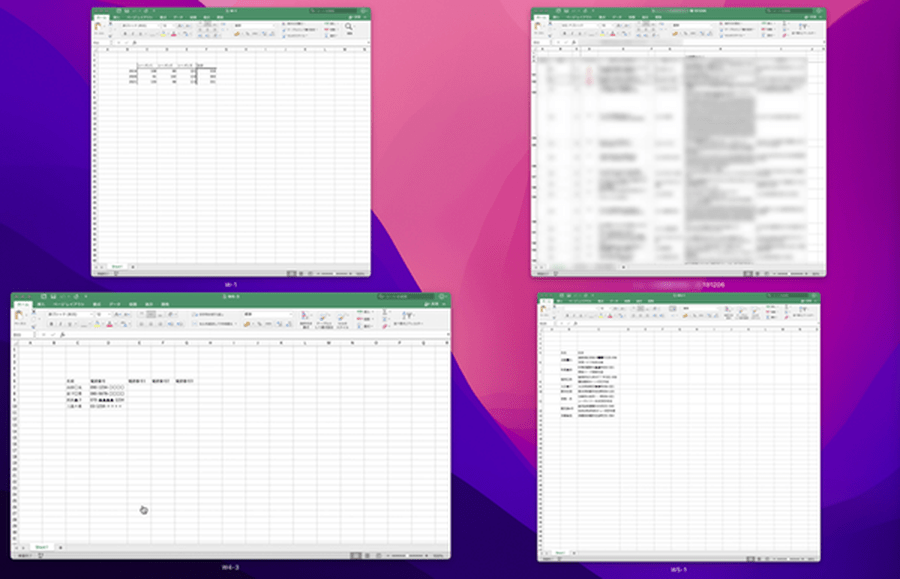Open the font name dropdown in the phone-list window
Viewport: 900px width, 579px height.
point(91,314)
